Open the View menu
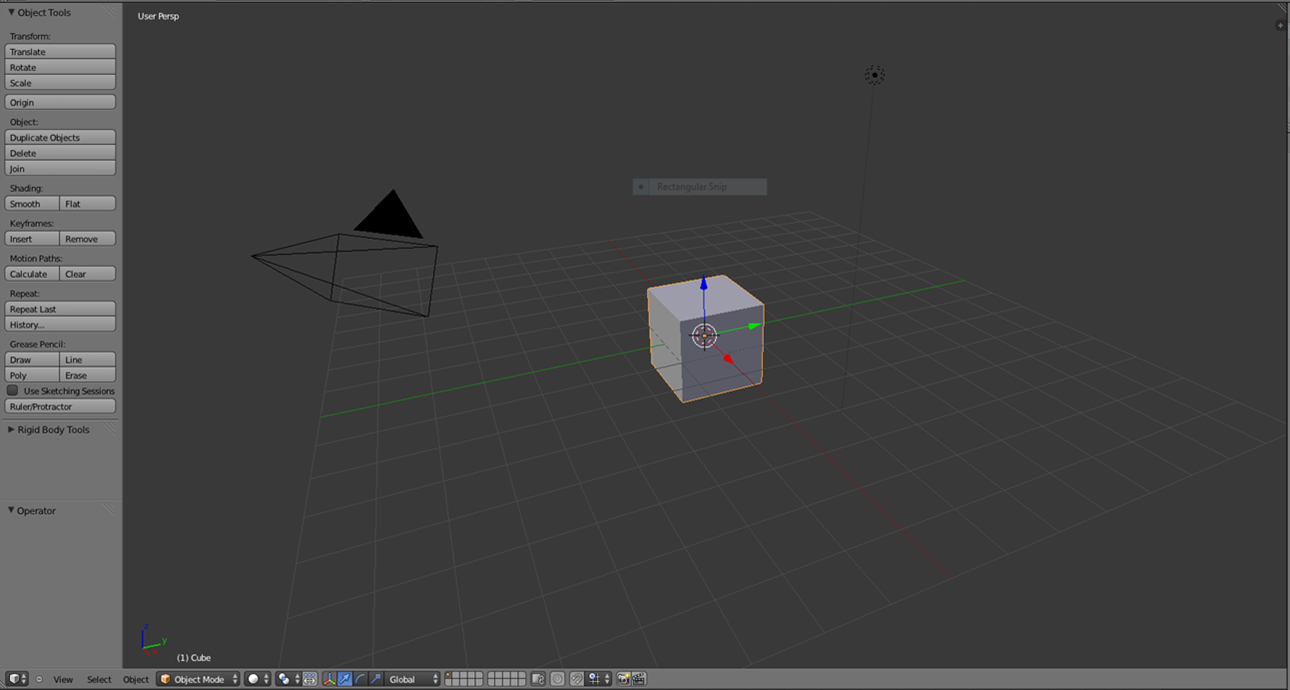1290x690 pixels. click(63, 679)
